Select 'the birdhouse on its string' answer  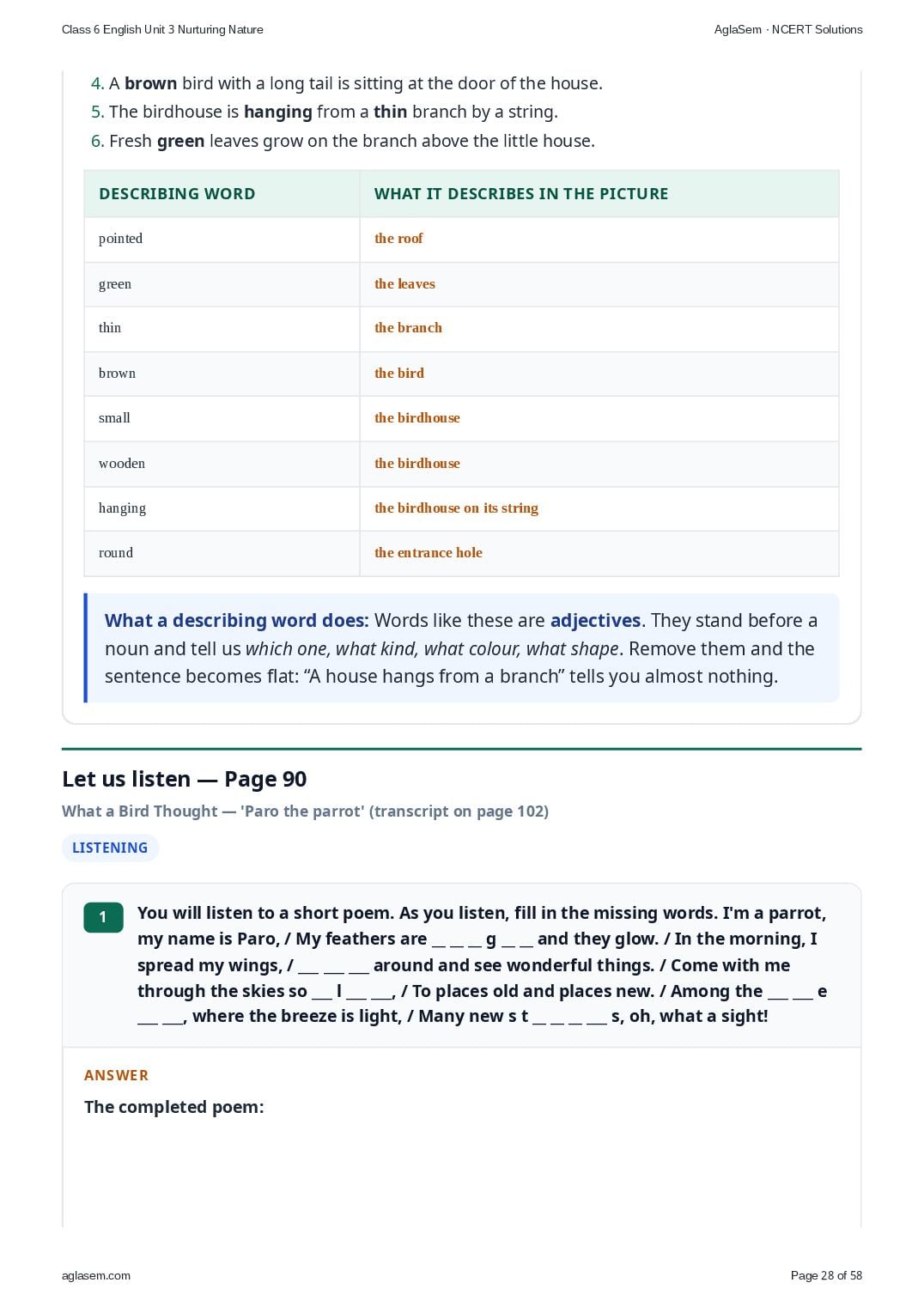point(456,508)
